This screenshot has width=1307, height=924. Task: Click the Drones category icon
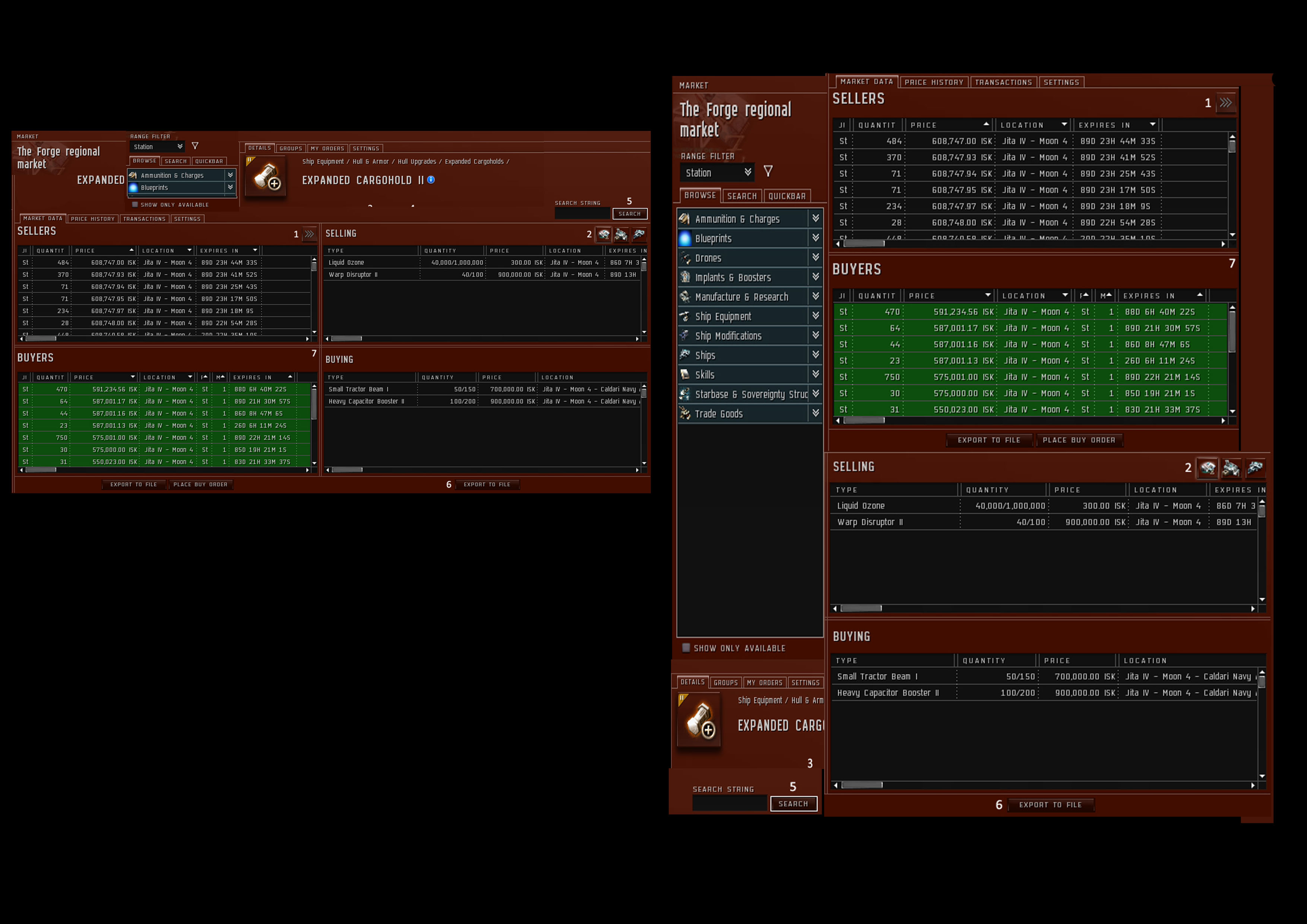(x=685, y=258)
